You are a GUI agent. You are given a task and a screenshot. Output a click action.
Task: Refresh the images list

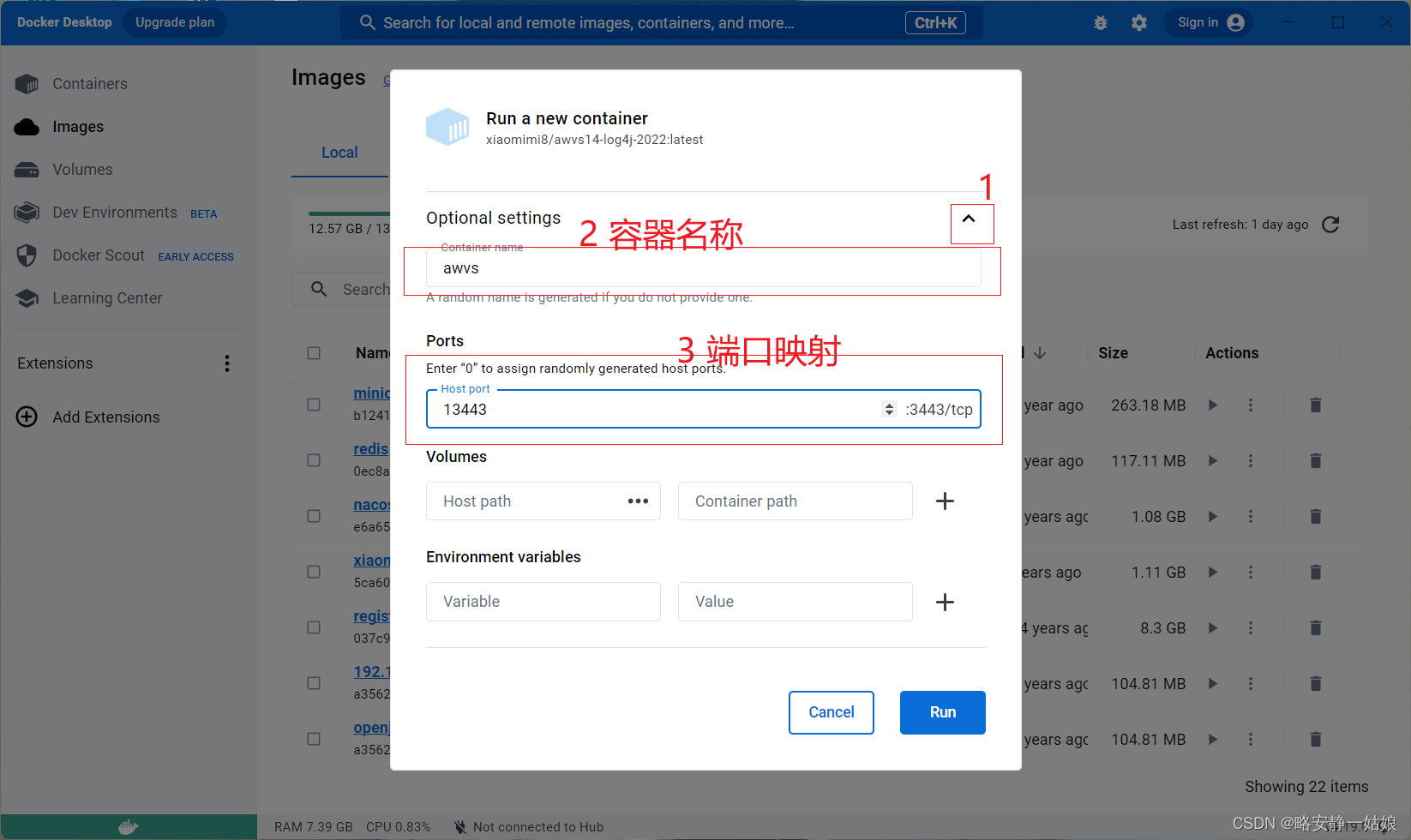(x=1330, y=225)
